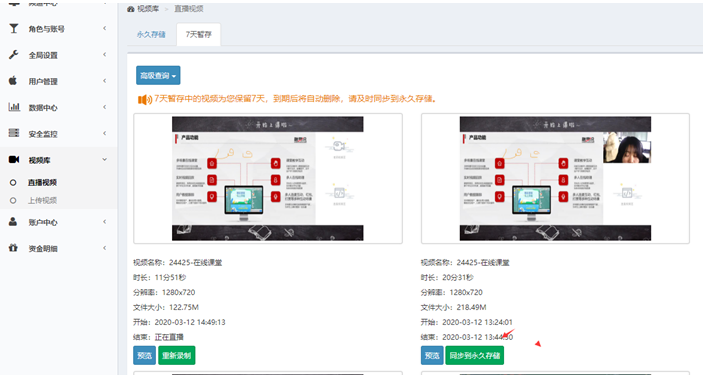Click the orange speaker notice icon
The image size is (703, 377).
pyautogui.click(x=144, y=100)
